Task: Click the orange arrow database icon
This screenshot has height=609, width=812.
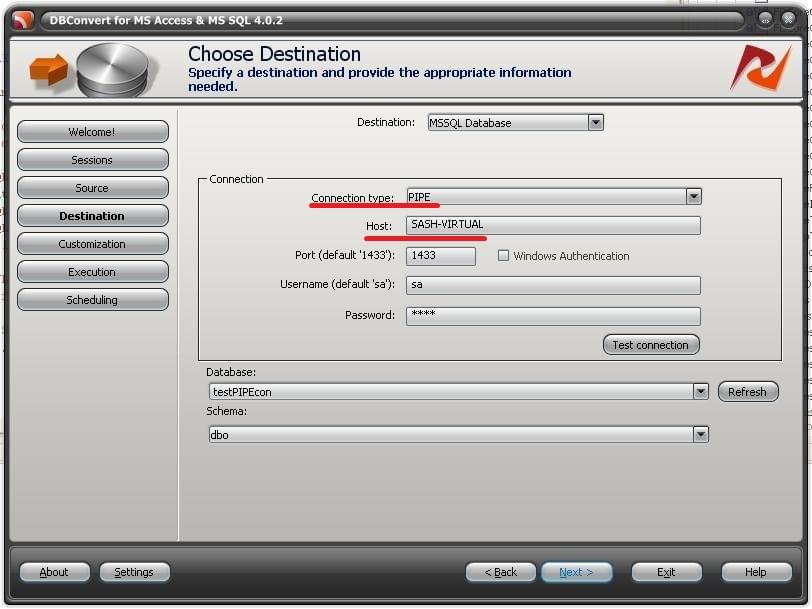Action: pyautogui.click(x=91, y=70)
